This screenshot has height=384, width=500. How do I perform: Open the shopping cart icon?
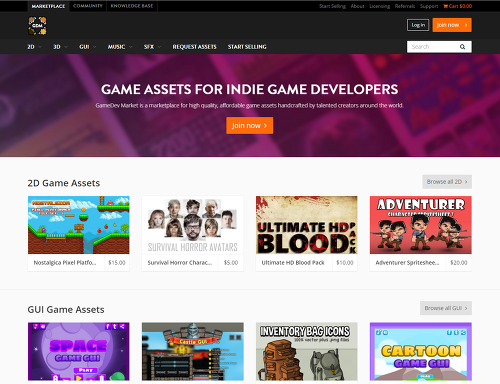445,6
